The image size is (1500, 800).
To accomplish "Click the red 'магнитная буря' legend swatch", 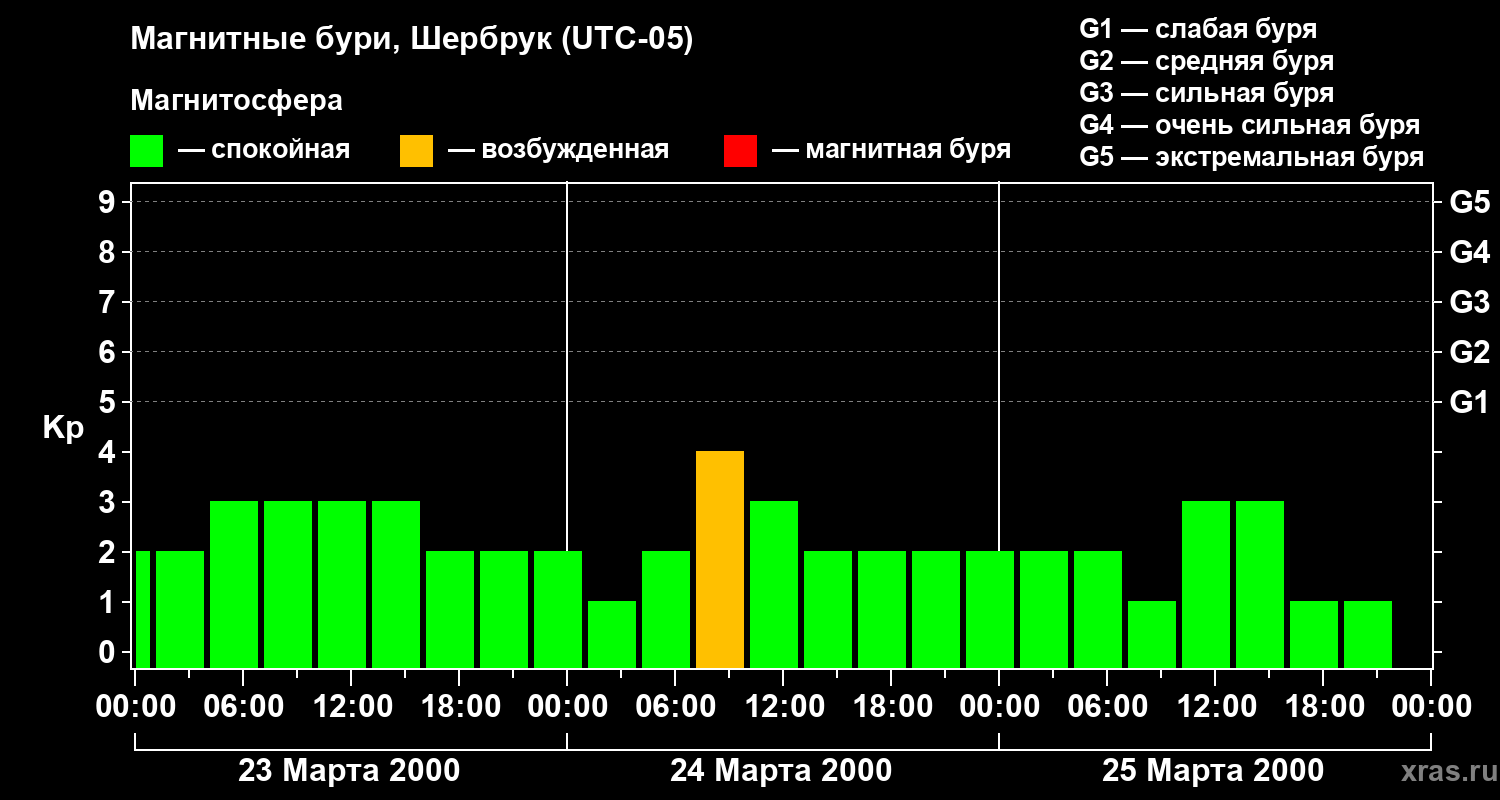I will click(x=741, y=151).
